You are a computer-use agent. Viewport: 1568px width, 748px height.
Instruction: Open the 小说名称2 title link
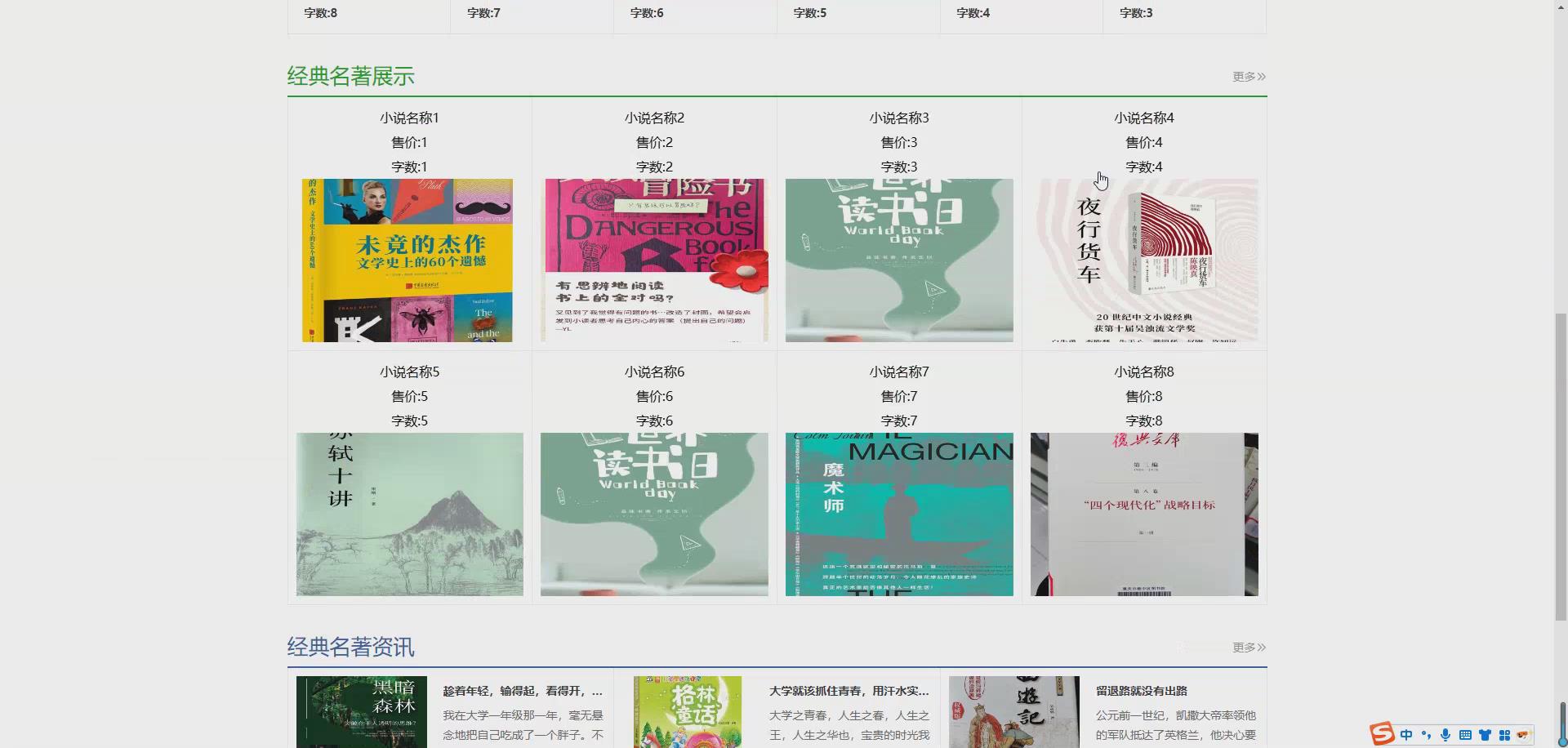[x=654, y=118]
